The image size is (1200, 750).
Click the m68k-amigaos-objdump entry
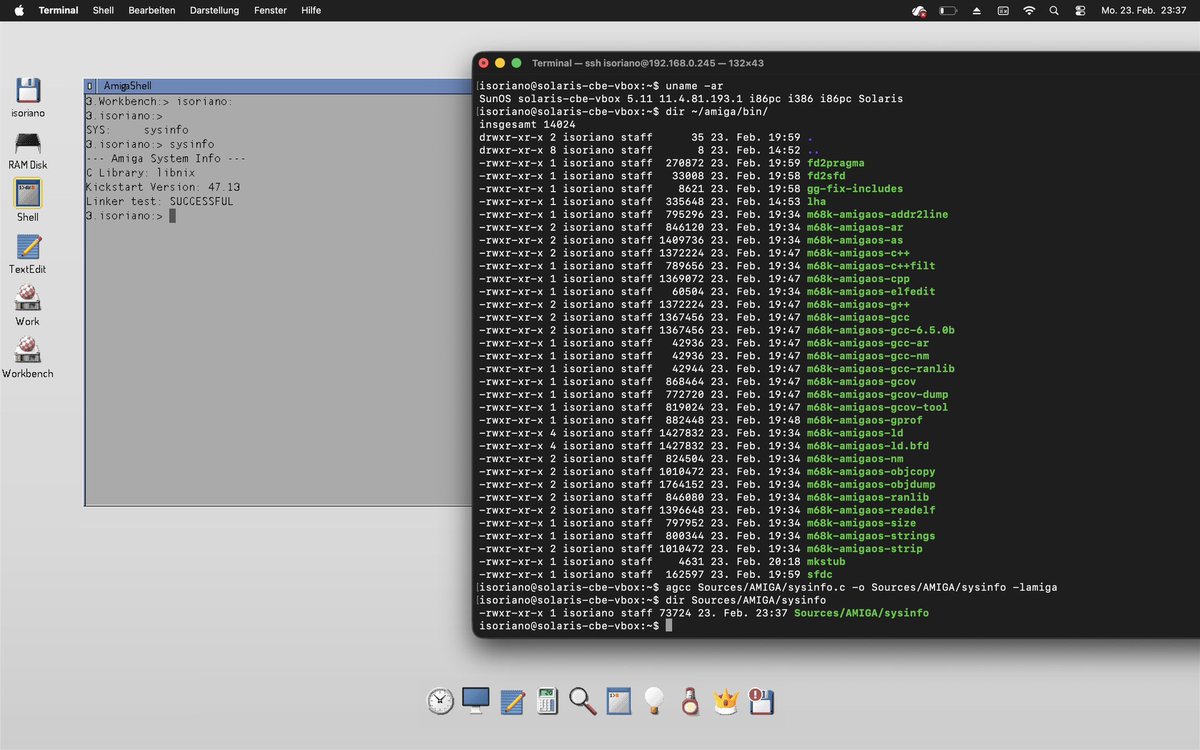point(871,485)
